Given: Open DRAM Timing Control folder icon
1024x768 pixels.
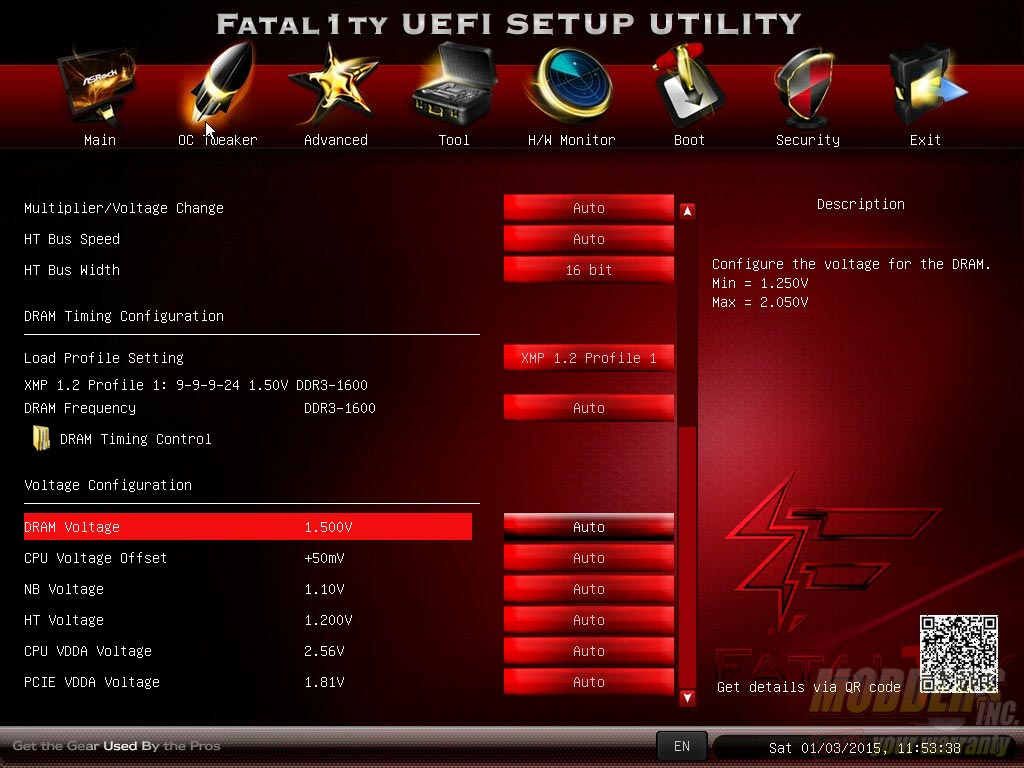Looking at the screenshot, I should (x=41, y=438).
